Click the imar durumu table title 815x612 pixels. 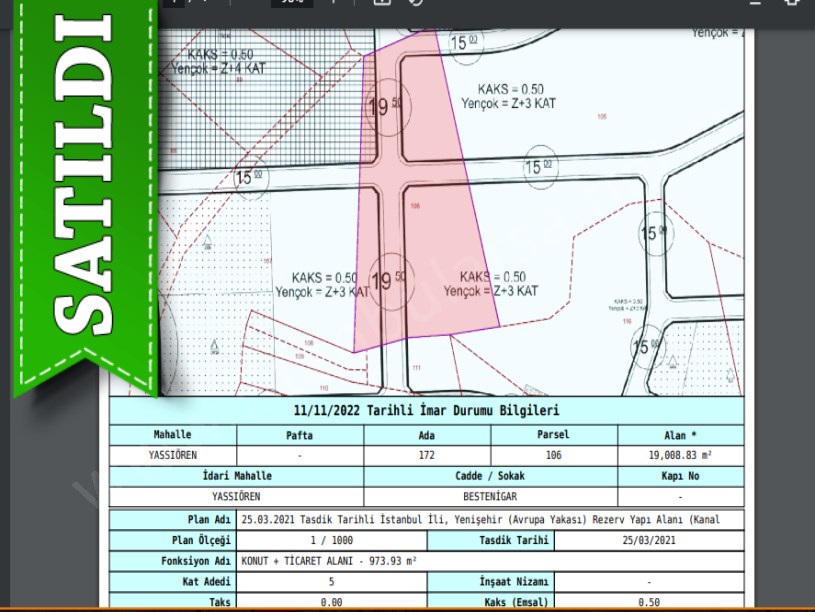point(426,411)
